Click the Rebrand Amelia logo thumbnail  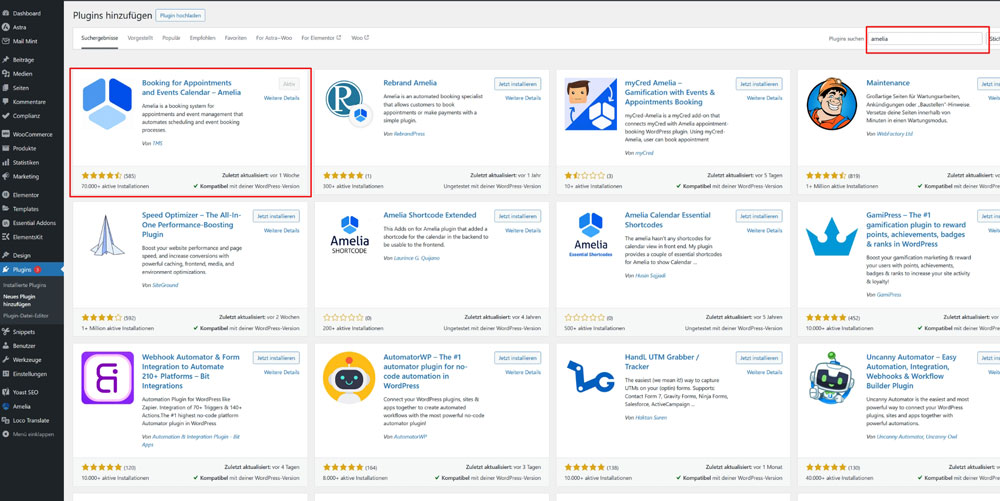tap(349, 104)
